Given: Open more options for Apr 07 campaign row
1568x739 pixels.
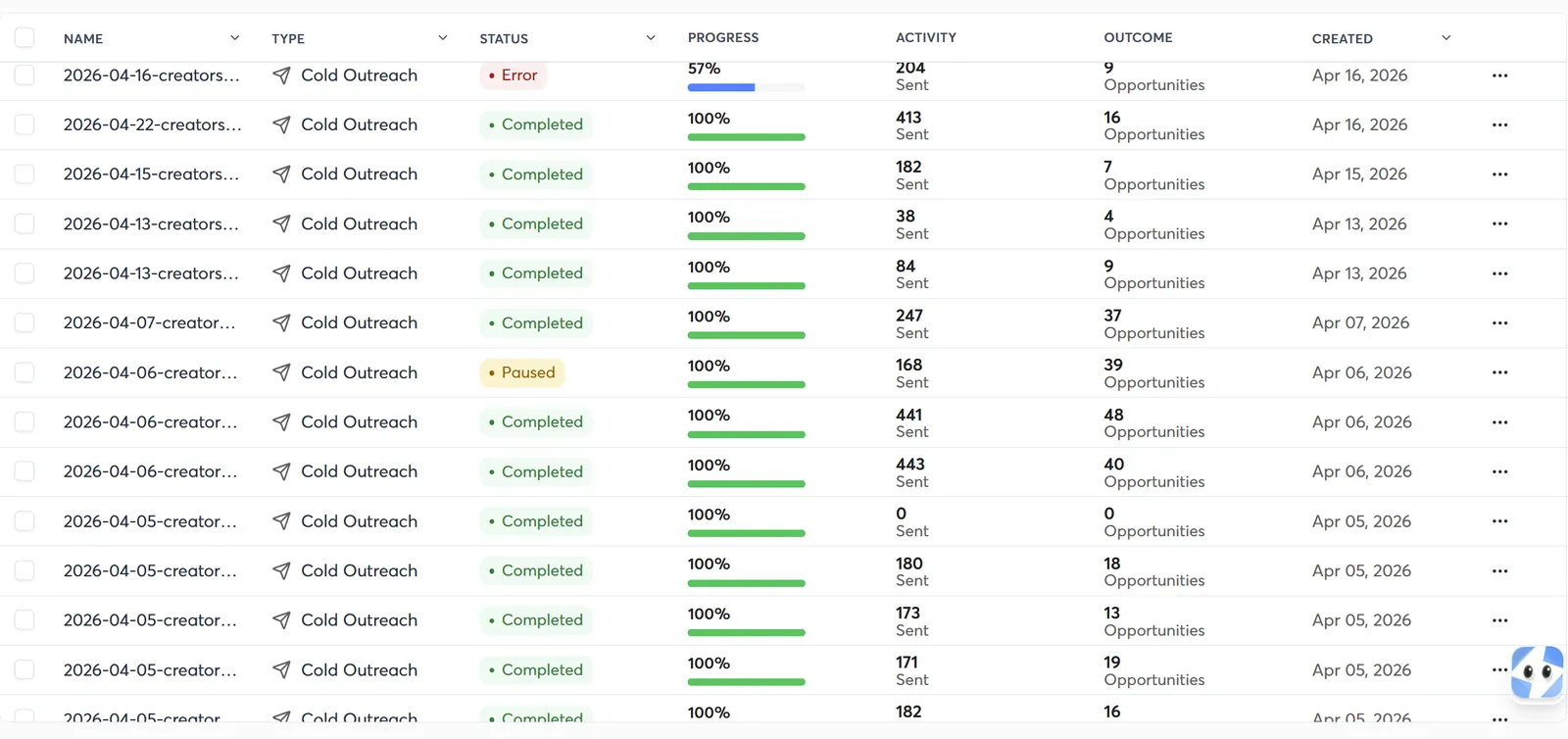Looking at the screenshot, I should 1499,322.
